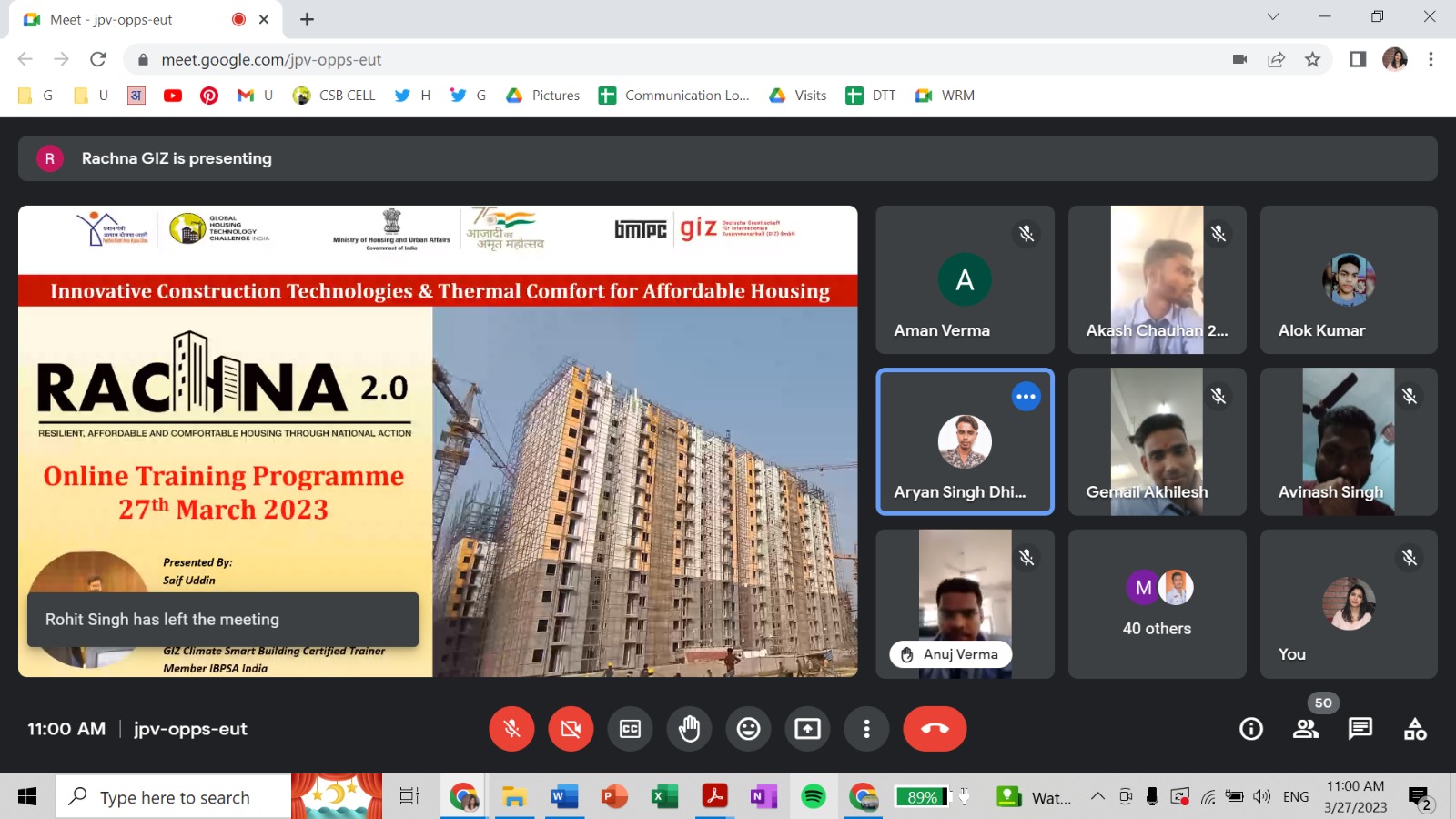The image size is (1456, 819).
Task: Raise hand in the meeting
Action: coord(689,729)
